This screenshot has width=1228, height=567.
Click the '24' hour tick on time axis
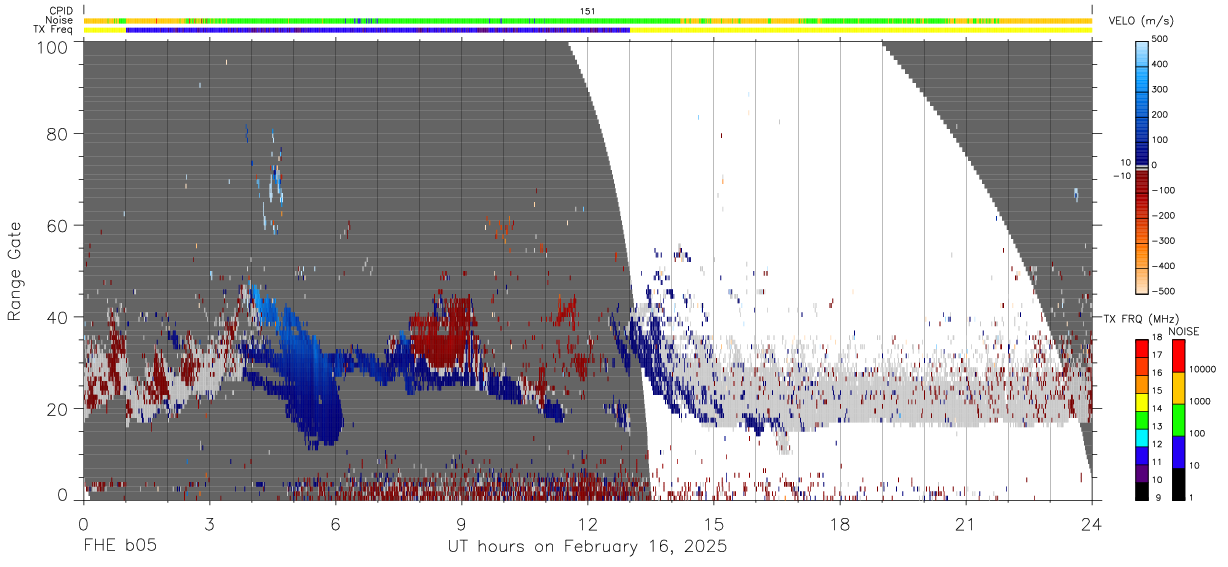pyautogui.click(x=1092, y=523)
